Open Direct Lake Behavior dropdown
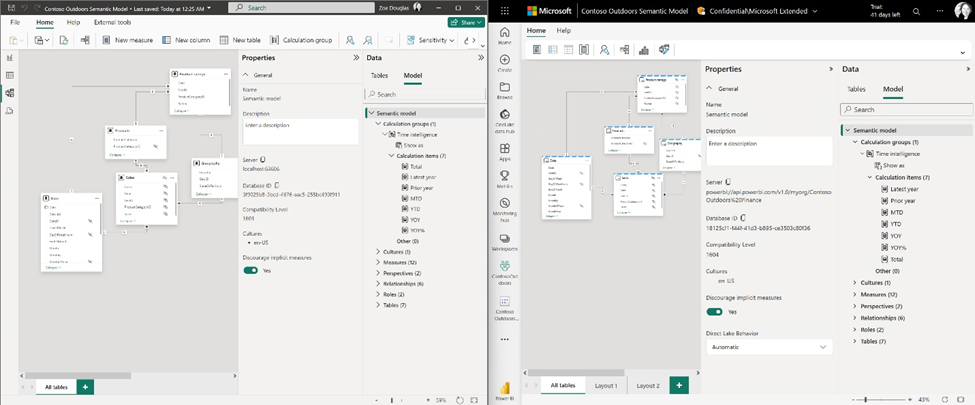 point(769,347)
